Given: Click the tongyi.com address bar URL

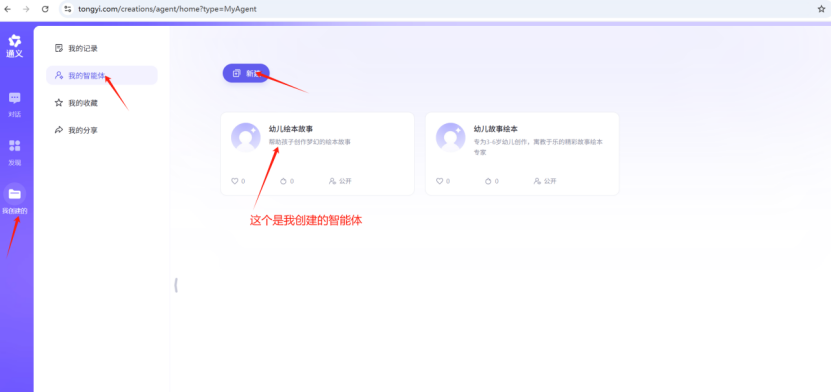Looking at the screenshot, I should (x=167, y=9).
